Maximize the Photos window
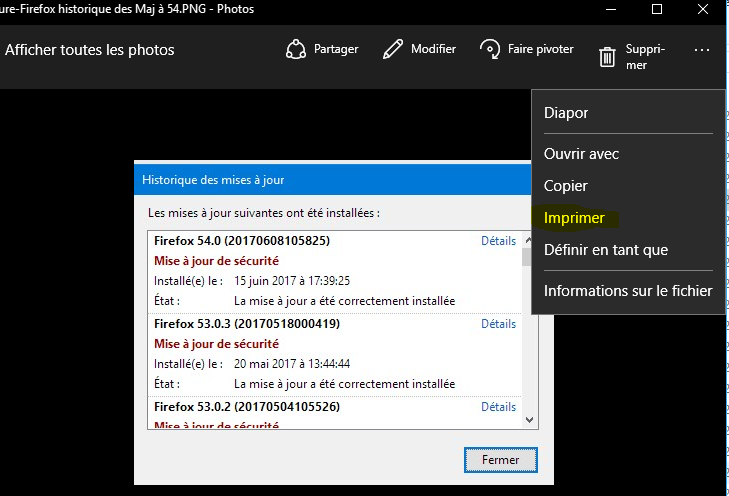Image resolution: width=729 pixels, height=496 pixels. (657, 9)
